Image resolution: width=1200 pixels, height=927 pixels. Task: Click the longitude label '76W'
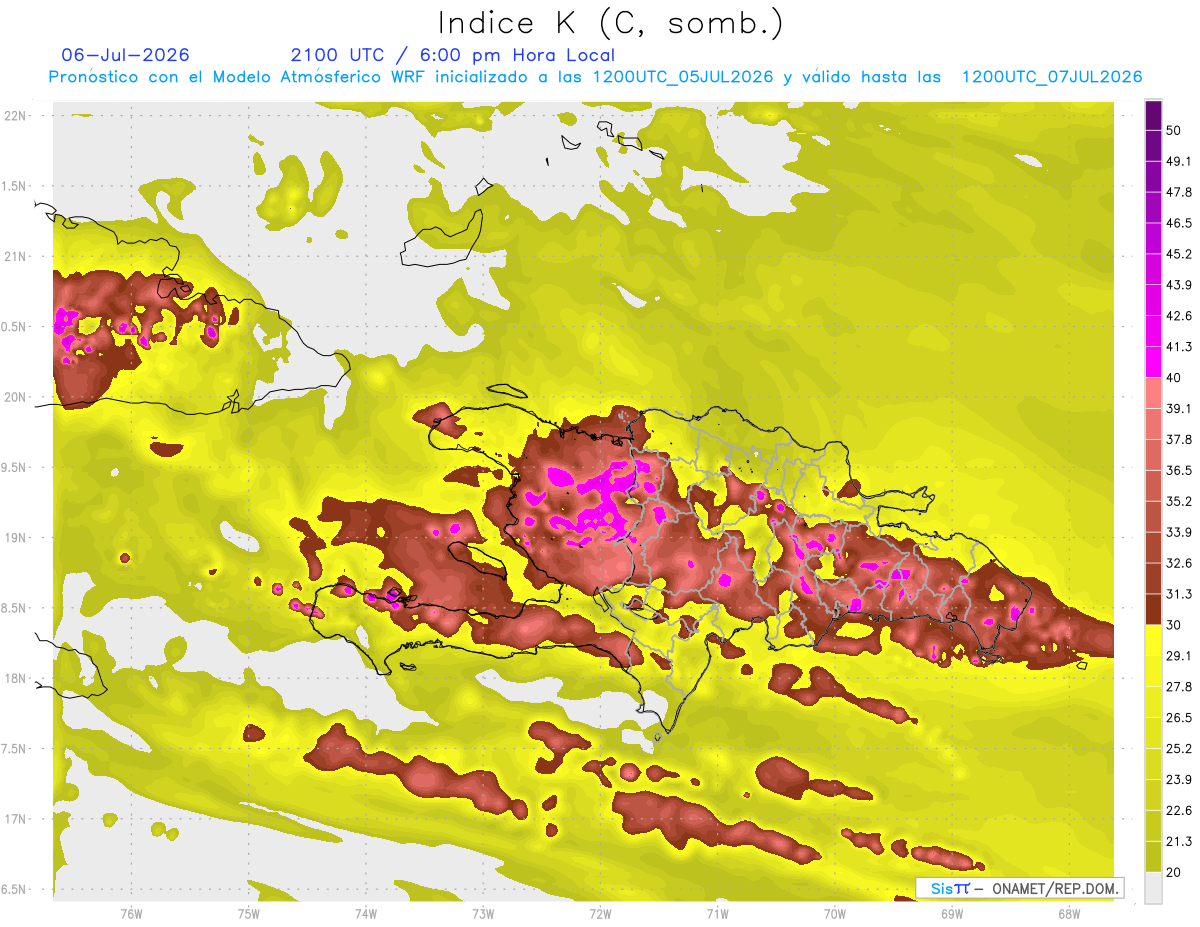[x=131, y=914]
